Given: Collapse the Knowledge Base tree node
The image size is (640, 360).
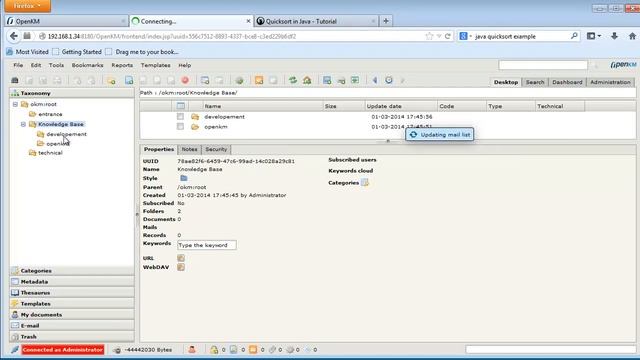Looking at the screenshot, I should [x=23, y=124].
